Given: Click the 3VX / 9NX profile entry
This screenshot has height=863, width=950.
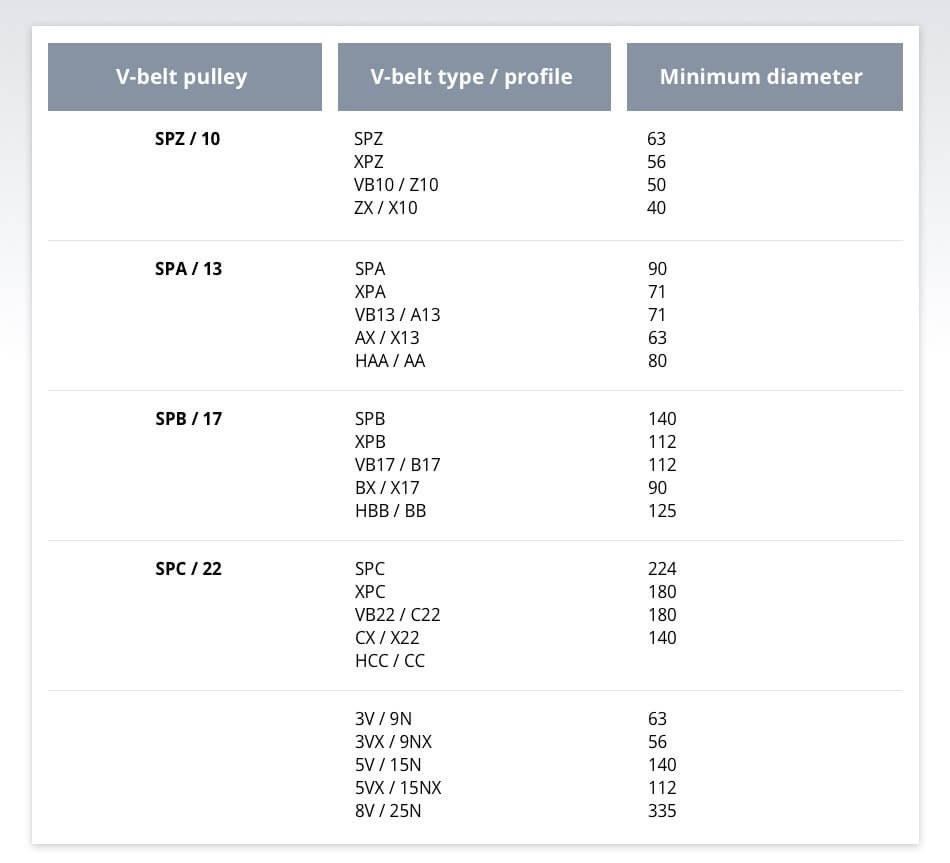Looking at the screenshot, I should click(x=393, y=742).
